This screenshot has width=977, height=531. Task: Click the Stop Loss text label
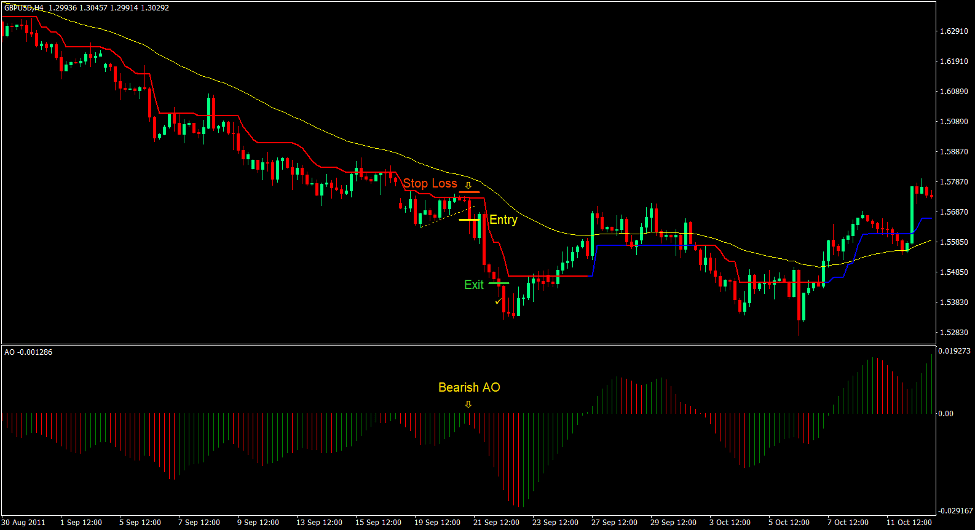[429, 184]
